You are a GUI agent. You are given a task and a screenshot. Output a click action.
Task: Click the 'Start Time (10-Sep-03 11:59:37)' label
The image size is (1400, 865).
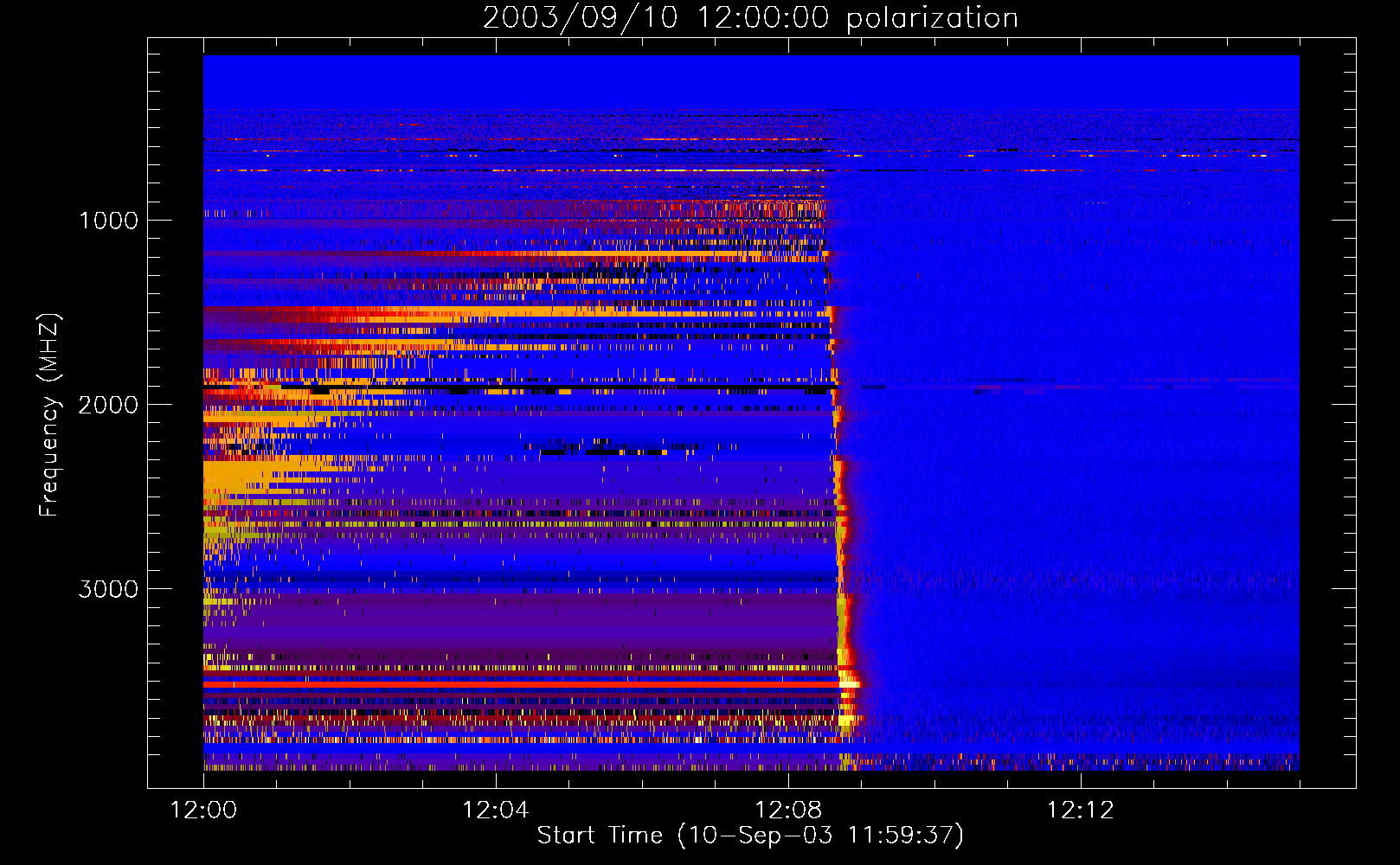[x=750, y=836]
